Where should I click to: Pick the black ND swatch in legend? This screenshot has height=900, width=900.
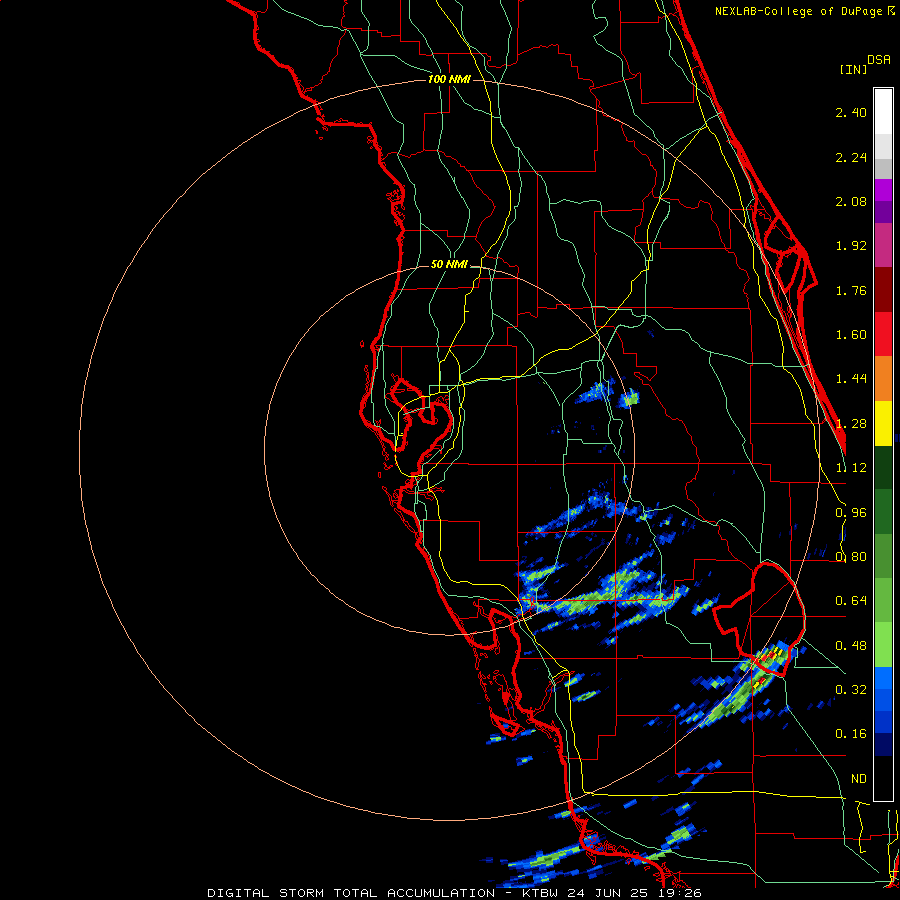(x=883, y=778)
